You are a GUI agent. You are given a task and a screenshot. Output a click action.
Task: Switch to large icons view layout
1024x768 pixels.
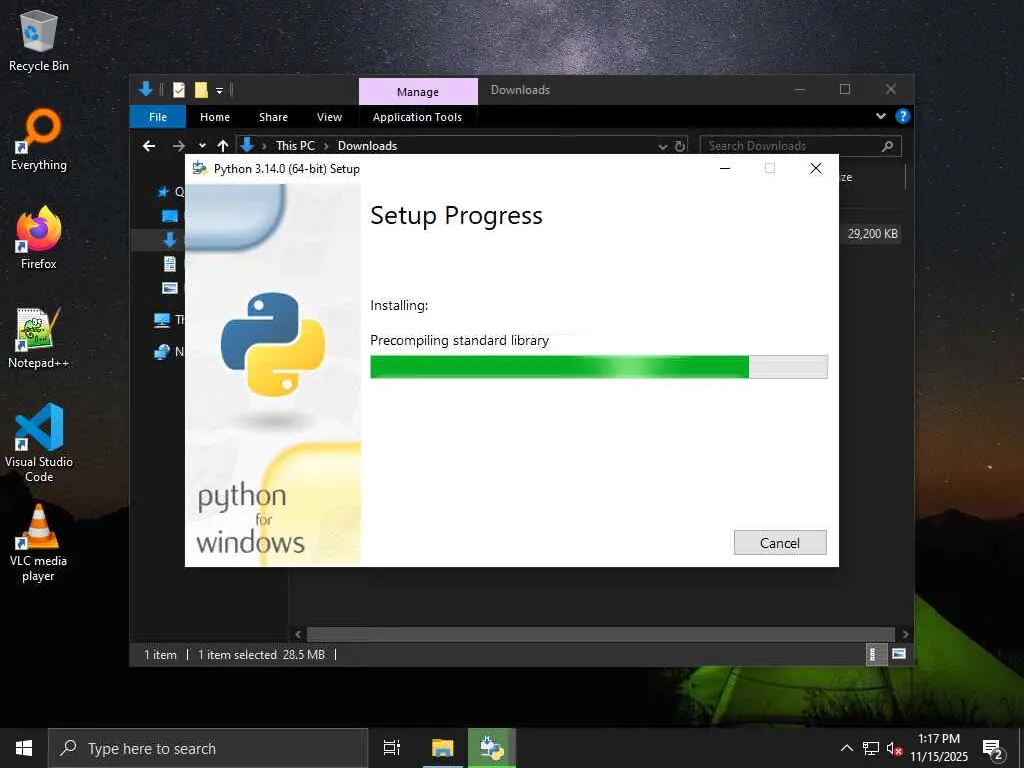899,654
